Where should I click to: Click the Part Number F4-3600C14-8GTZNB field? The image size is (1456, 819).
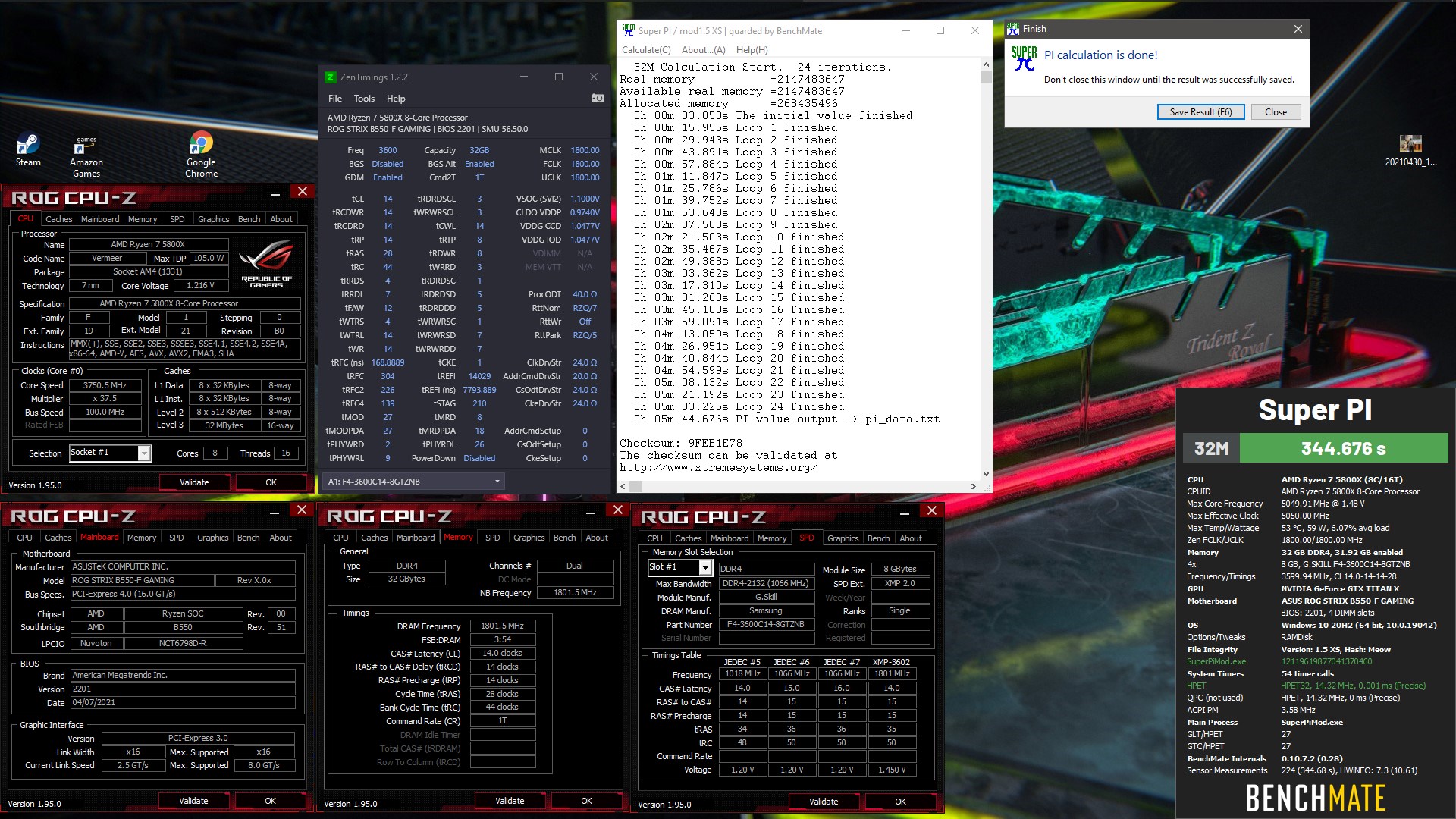point(766,625)
